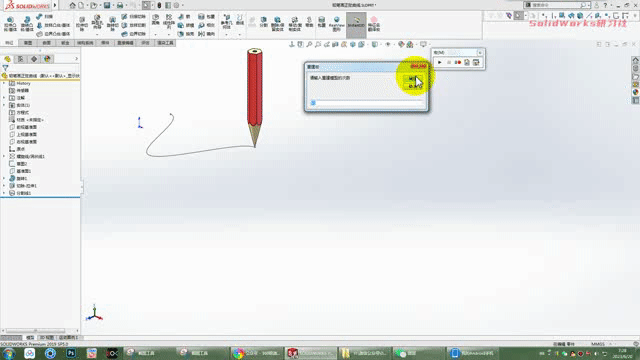Viewport: 640px width, 360px height.
Task: Expand the 分割线1 feature node
Action: coord(4,193)
